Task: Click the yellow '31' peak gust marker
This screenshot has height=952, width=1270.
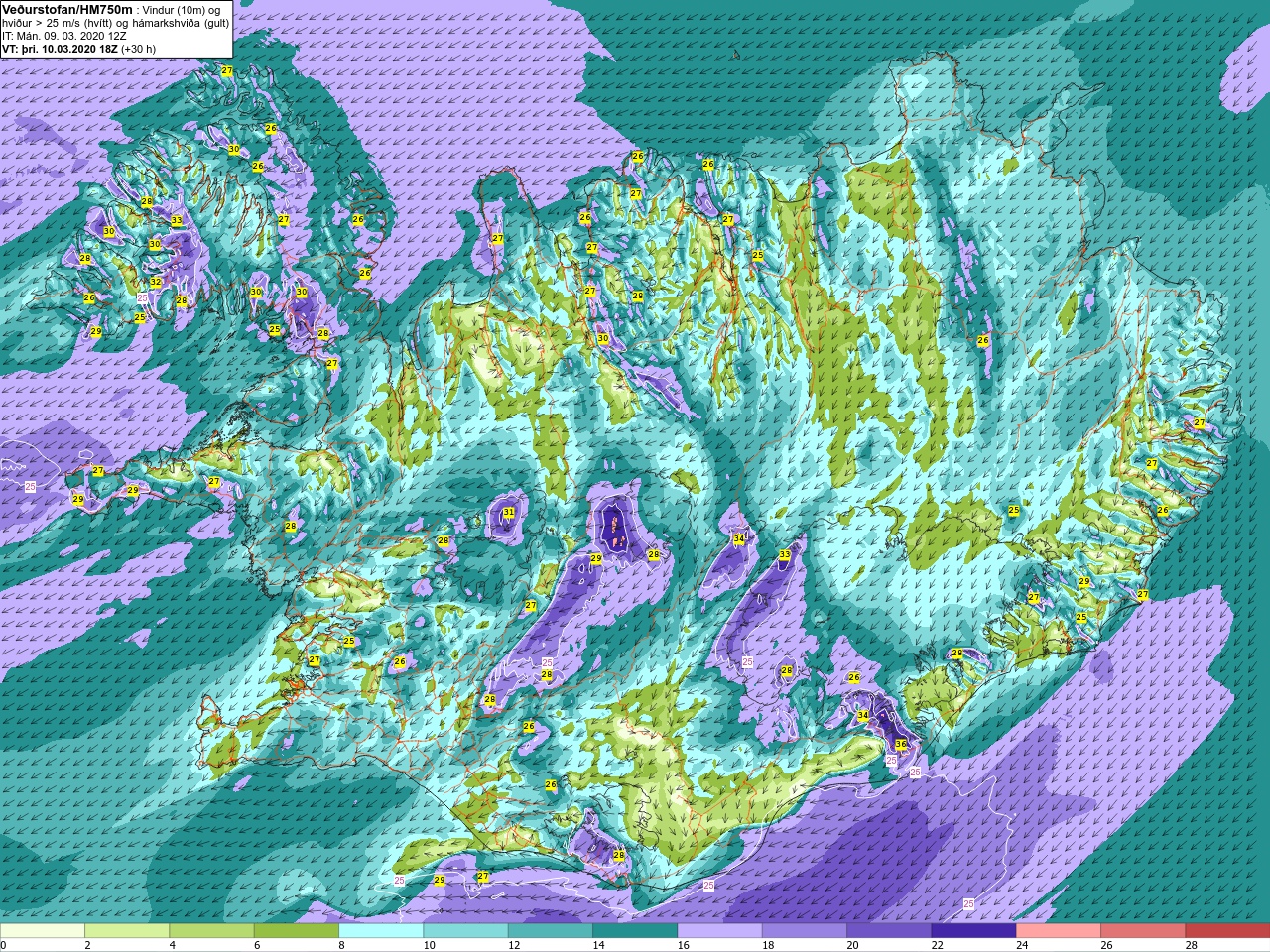Action: click(x=509, y=512)
